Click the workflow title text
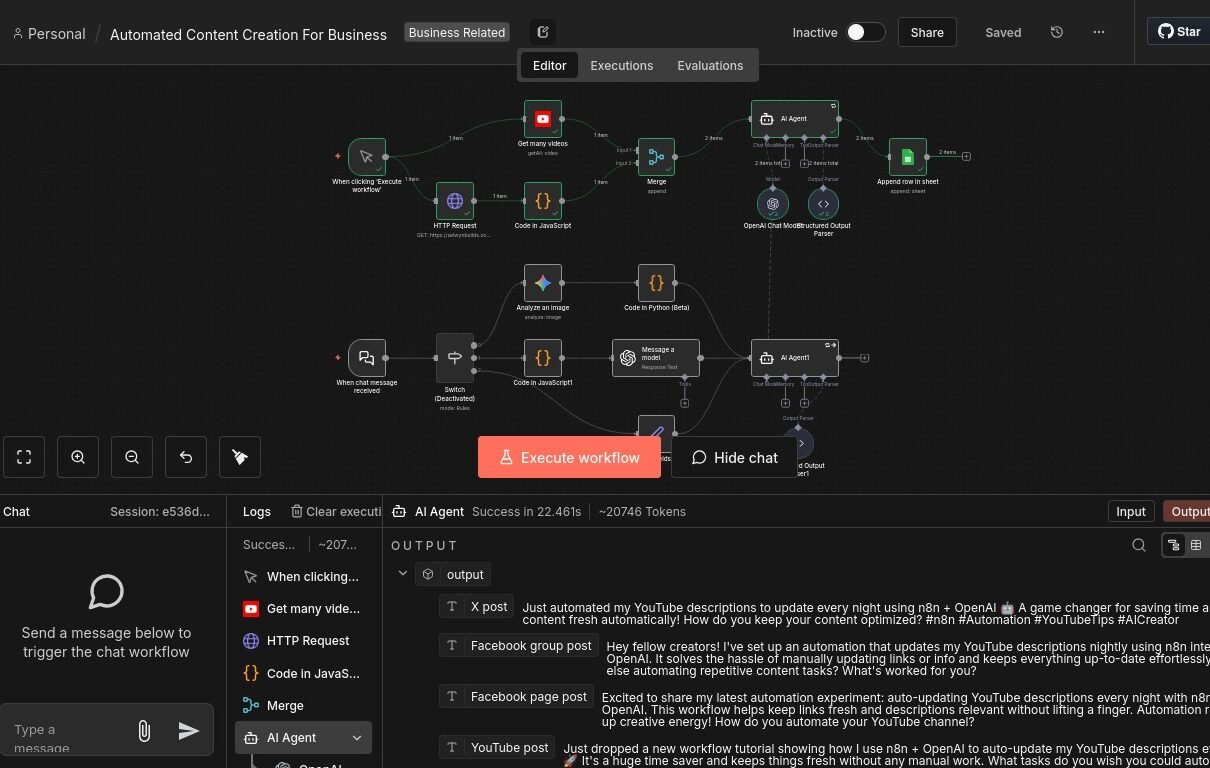Screen dimensions: 1210x768 [x=248, y=34]
